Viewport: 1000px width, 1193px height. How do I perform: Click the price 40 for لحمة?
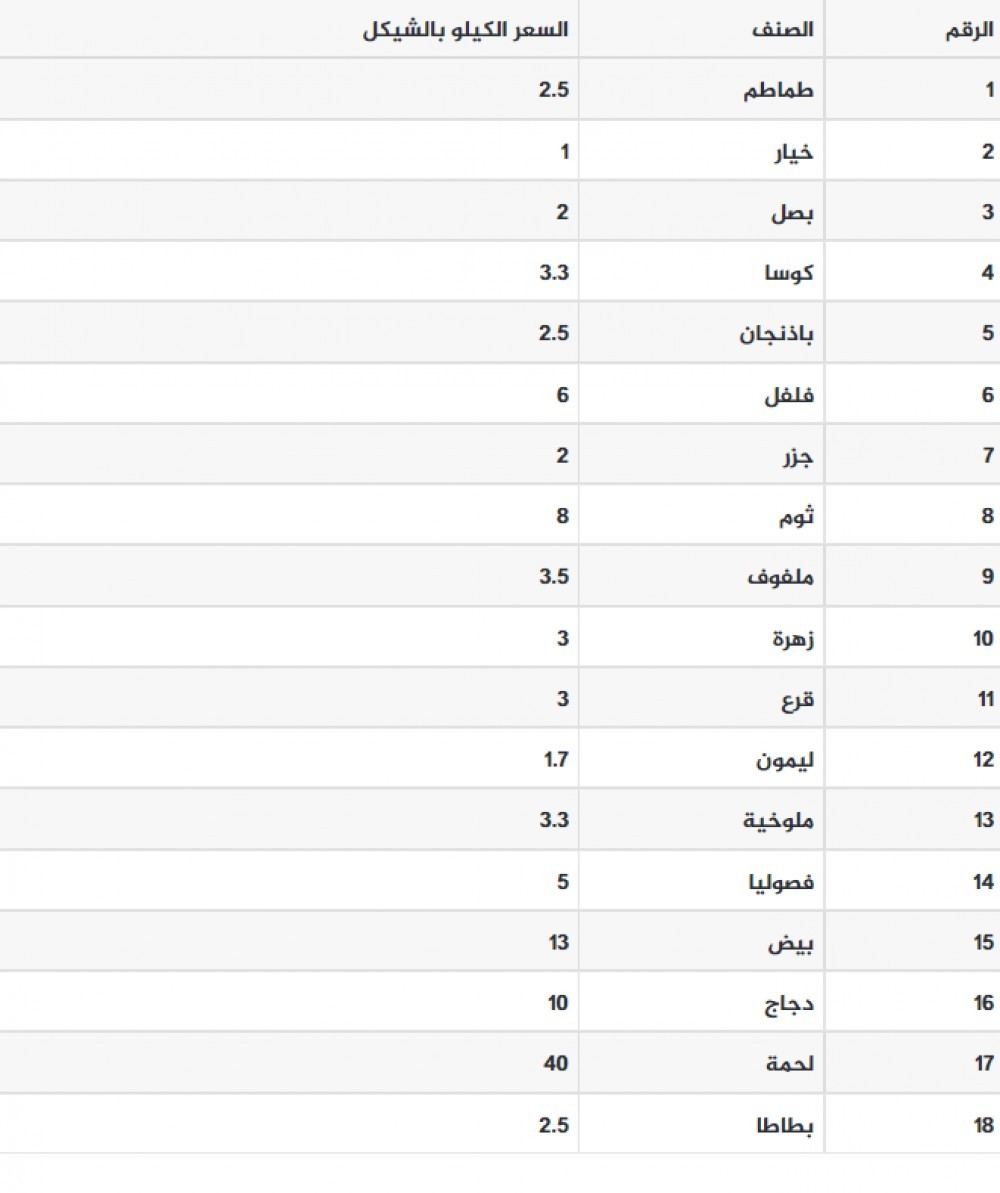pos(556,1063)
